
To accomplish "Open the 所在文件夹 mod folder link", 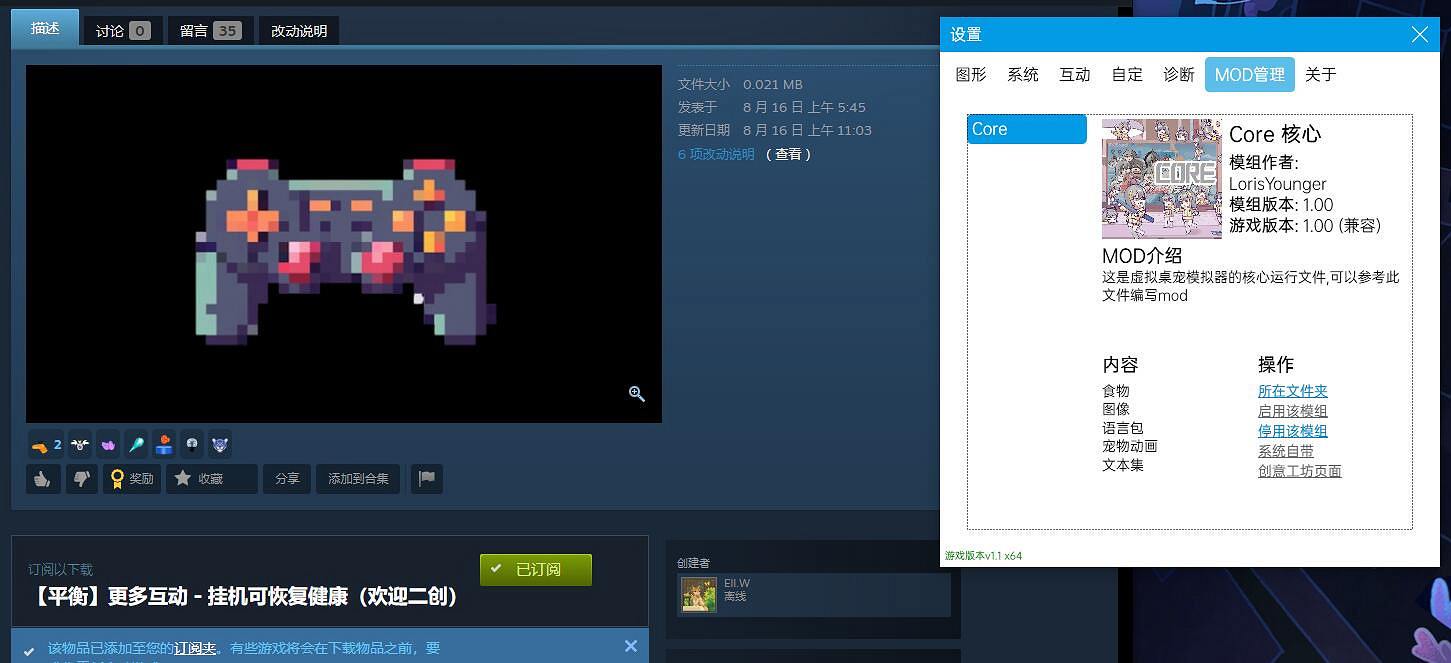I will point(1292,390).
